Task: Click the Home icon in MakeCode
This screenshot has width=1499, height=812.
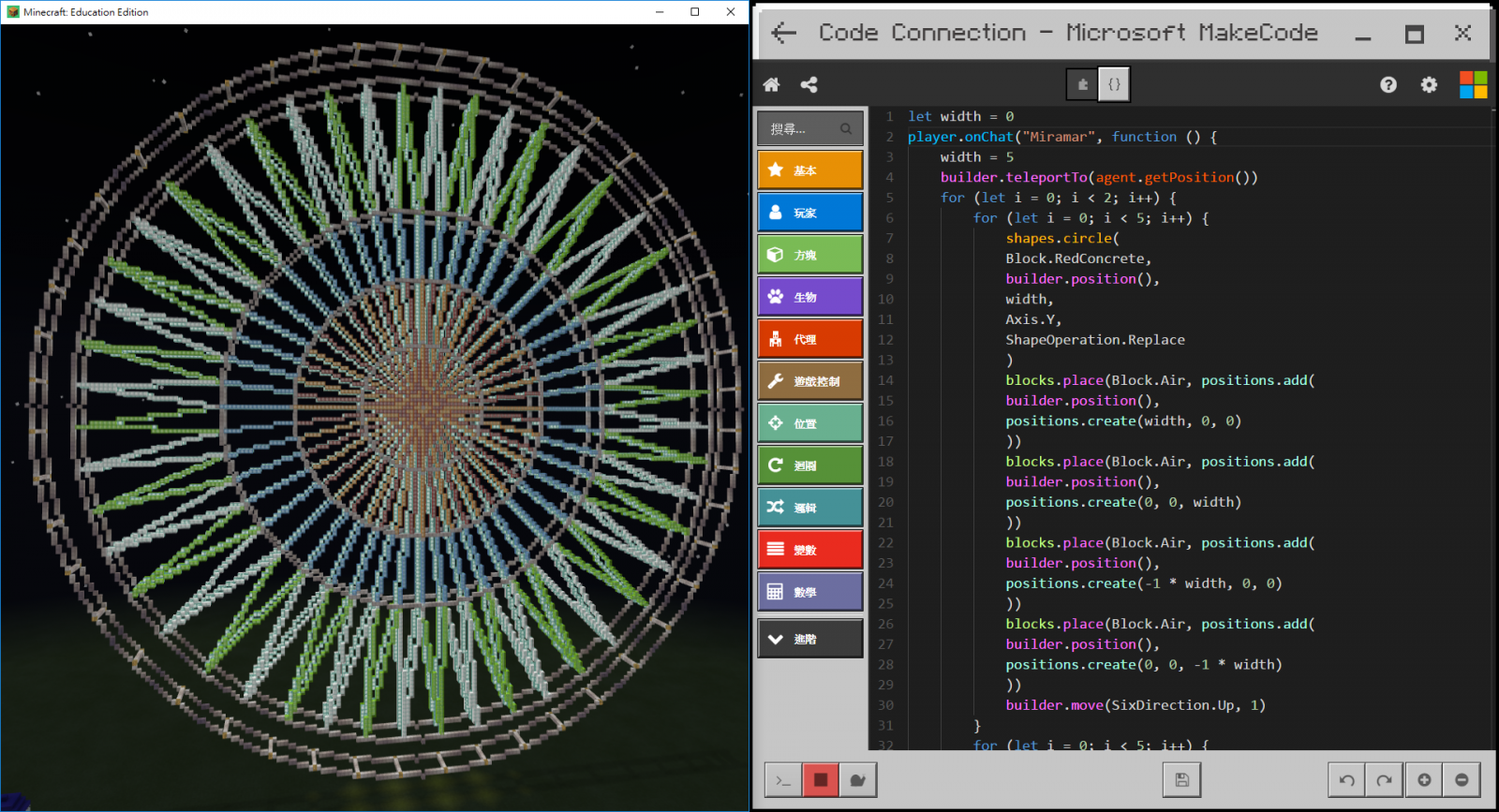Action: [771, 85]
